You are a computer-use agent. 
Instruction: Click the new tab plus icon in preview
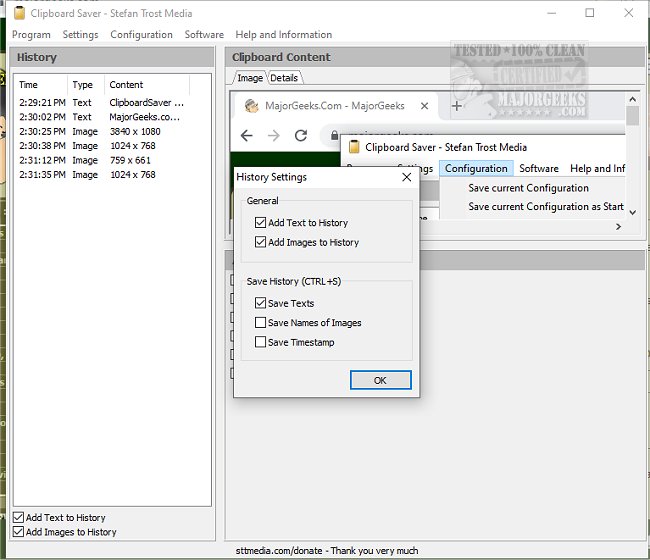457,106
